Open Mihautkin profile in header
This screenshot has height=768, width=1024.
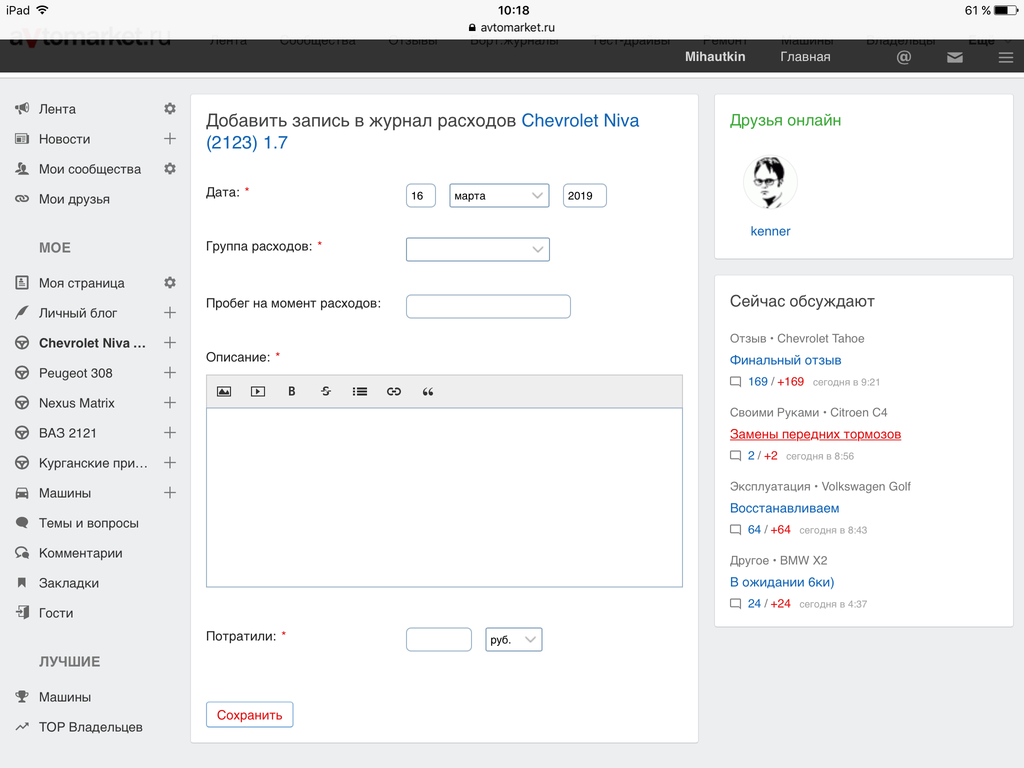coord(715,57)
